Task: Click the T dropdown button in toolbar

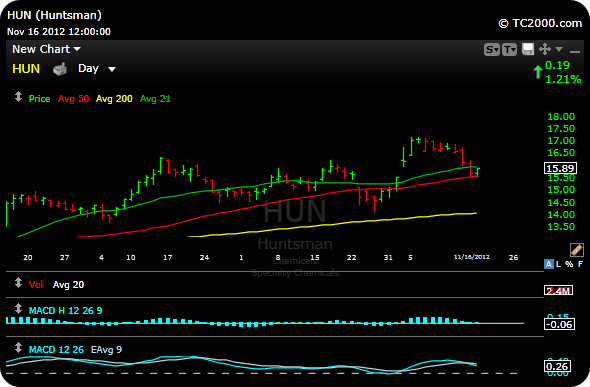Action: click(x=509, y=49)
